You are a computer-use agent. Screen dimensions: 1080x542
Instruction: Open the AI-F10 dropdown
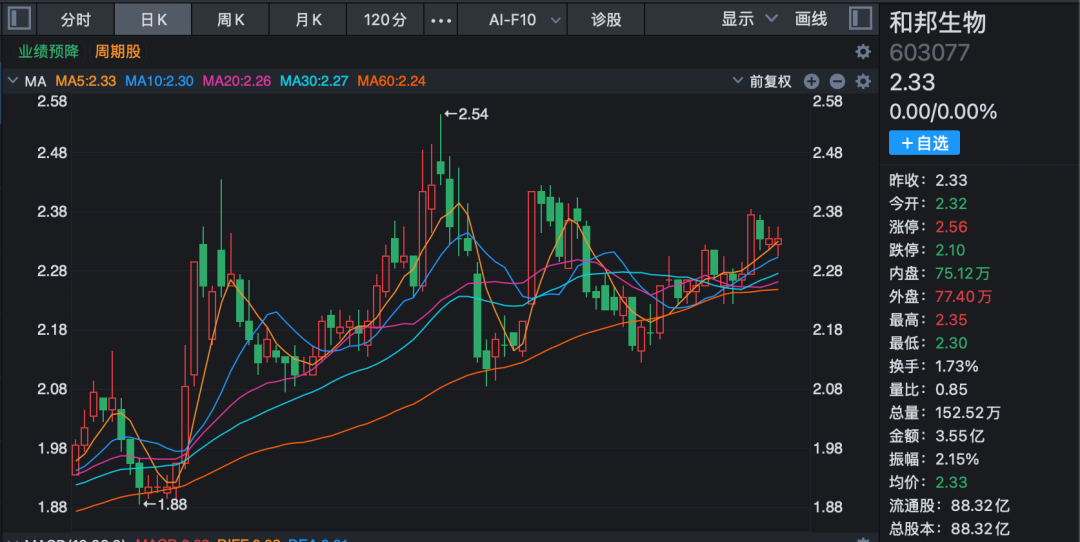tap(526, 19)
